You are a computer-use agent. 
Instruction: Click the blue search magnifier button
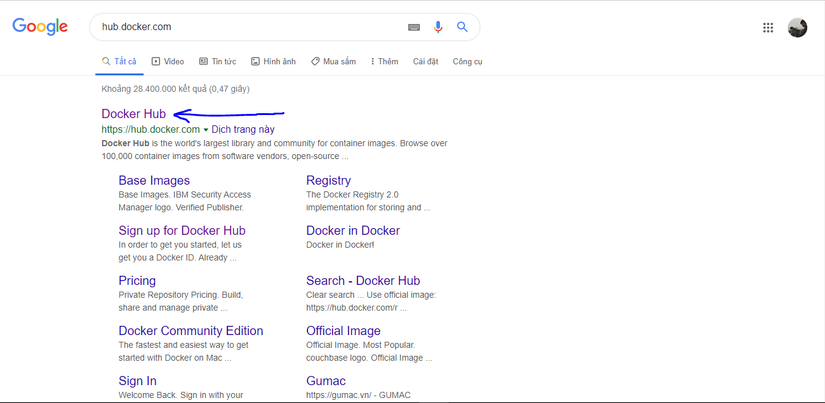pos(462,27)
